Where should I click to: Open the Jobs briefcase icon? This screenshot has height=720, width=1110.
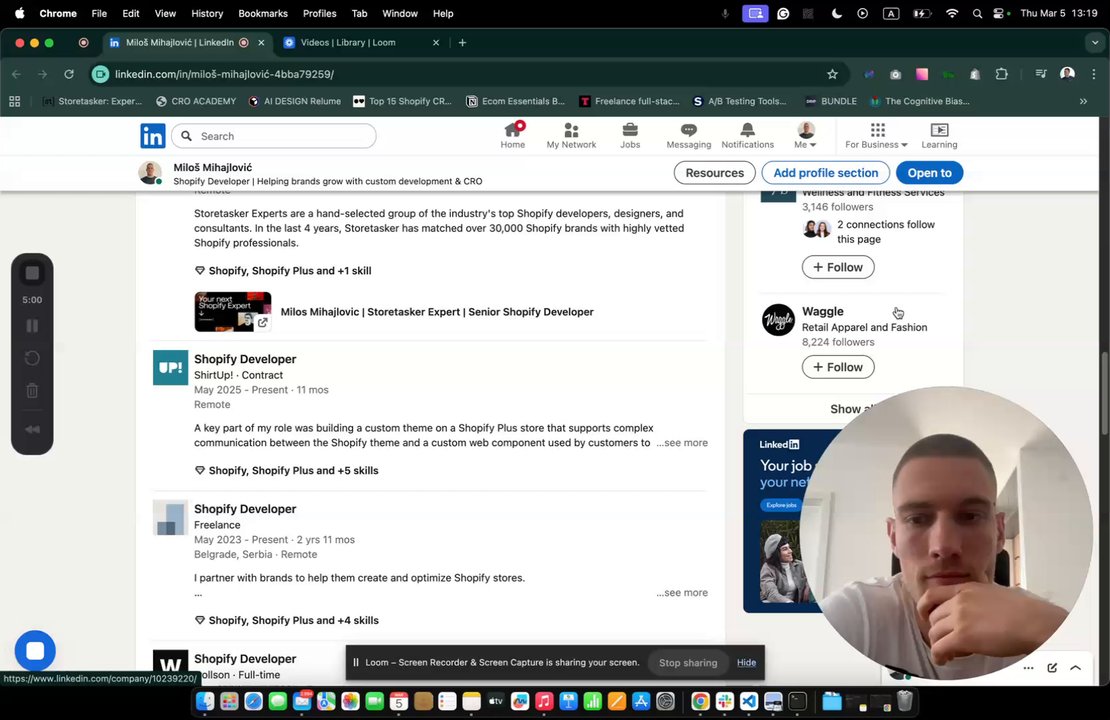click(x=629, y=135)
